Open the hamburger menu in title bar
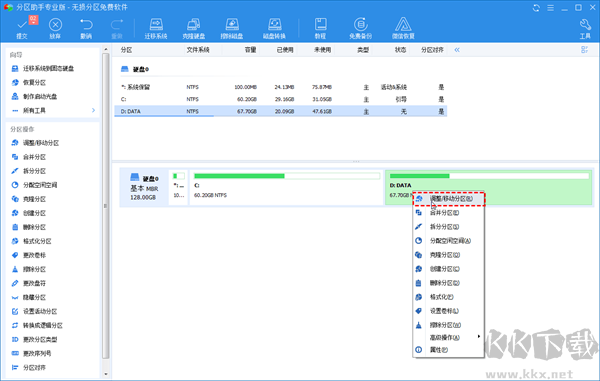Viewport: 600px width, 381px height. [550, 8]
